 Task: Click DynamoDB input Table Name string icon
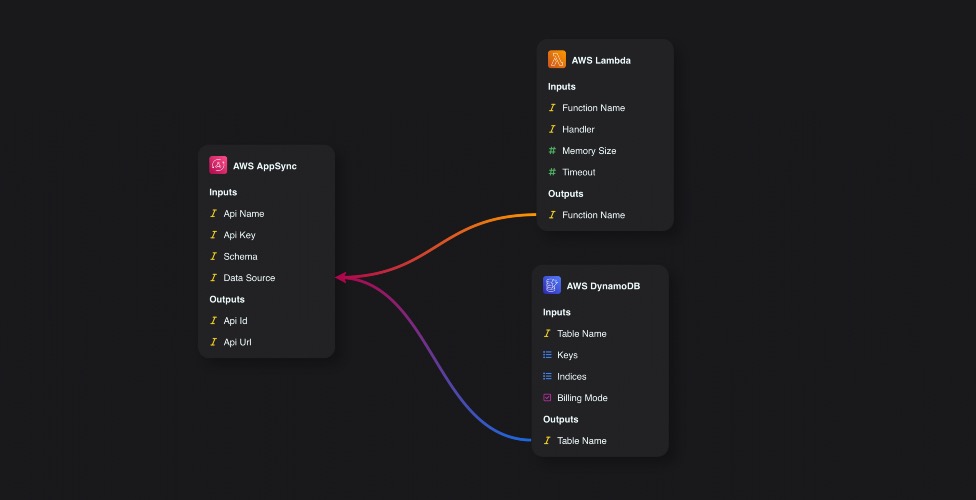click(x=547, y=333)
